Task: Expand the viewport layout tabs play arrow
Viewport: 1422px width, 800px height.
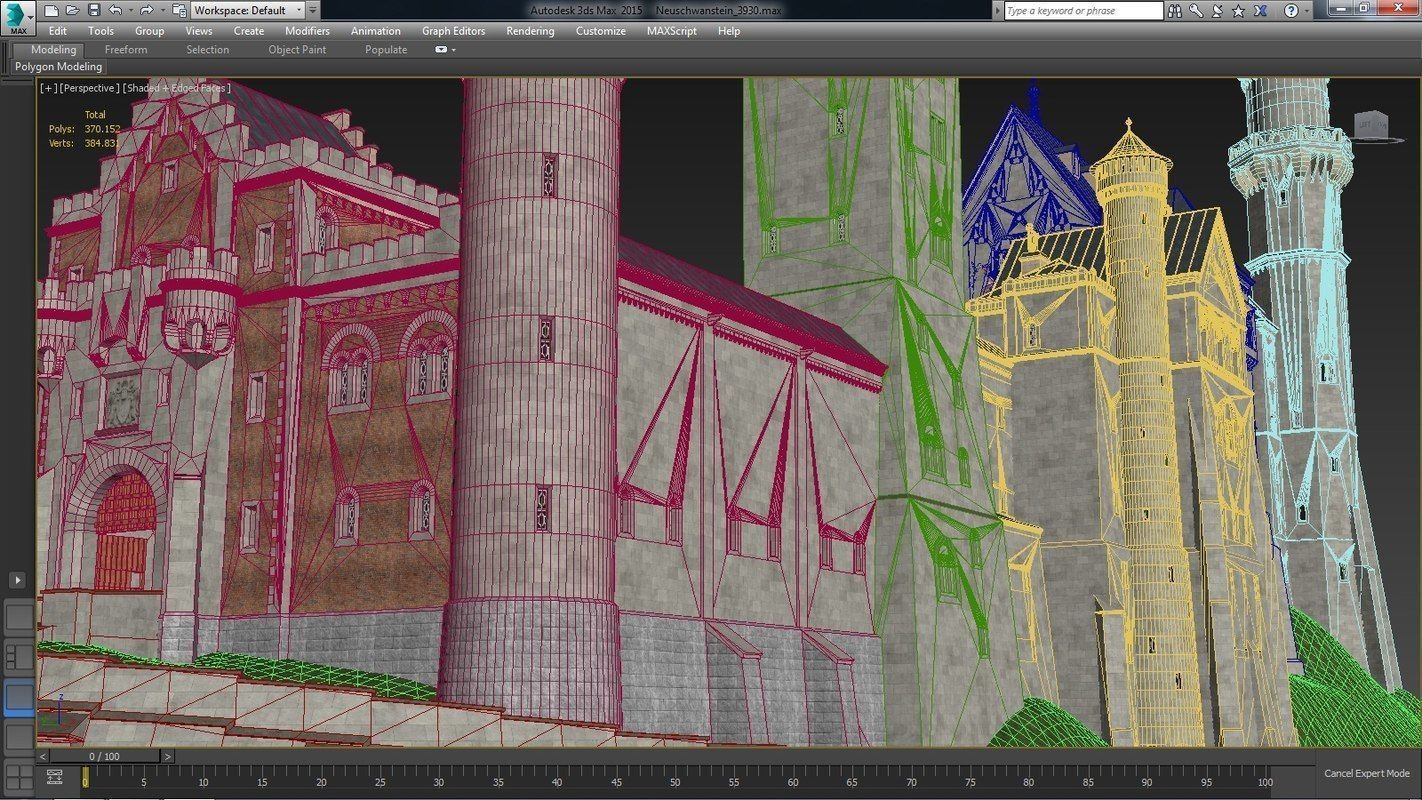Action: [17, 580]
